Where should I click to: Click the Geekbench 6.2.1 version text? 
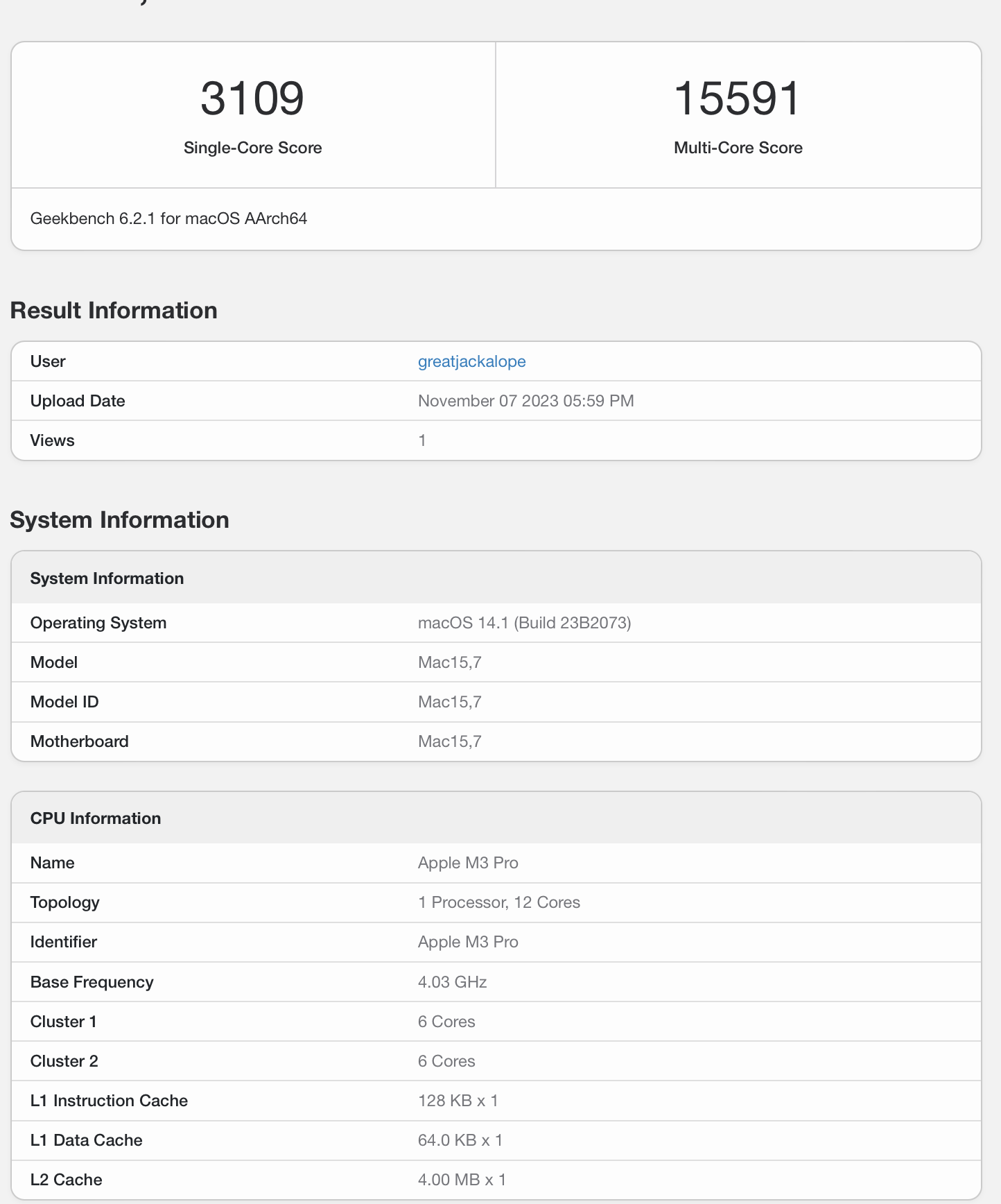(168, 218)
